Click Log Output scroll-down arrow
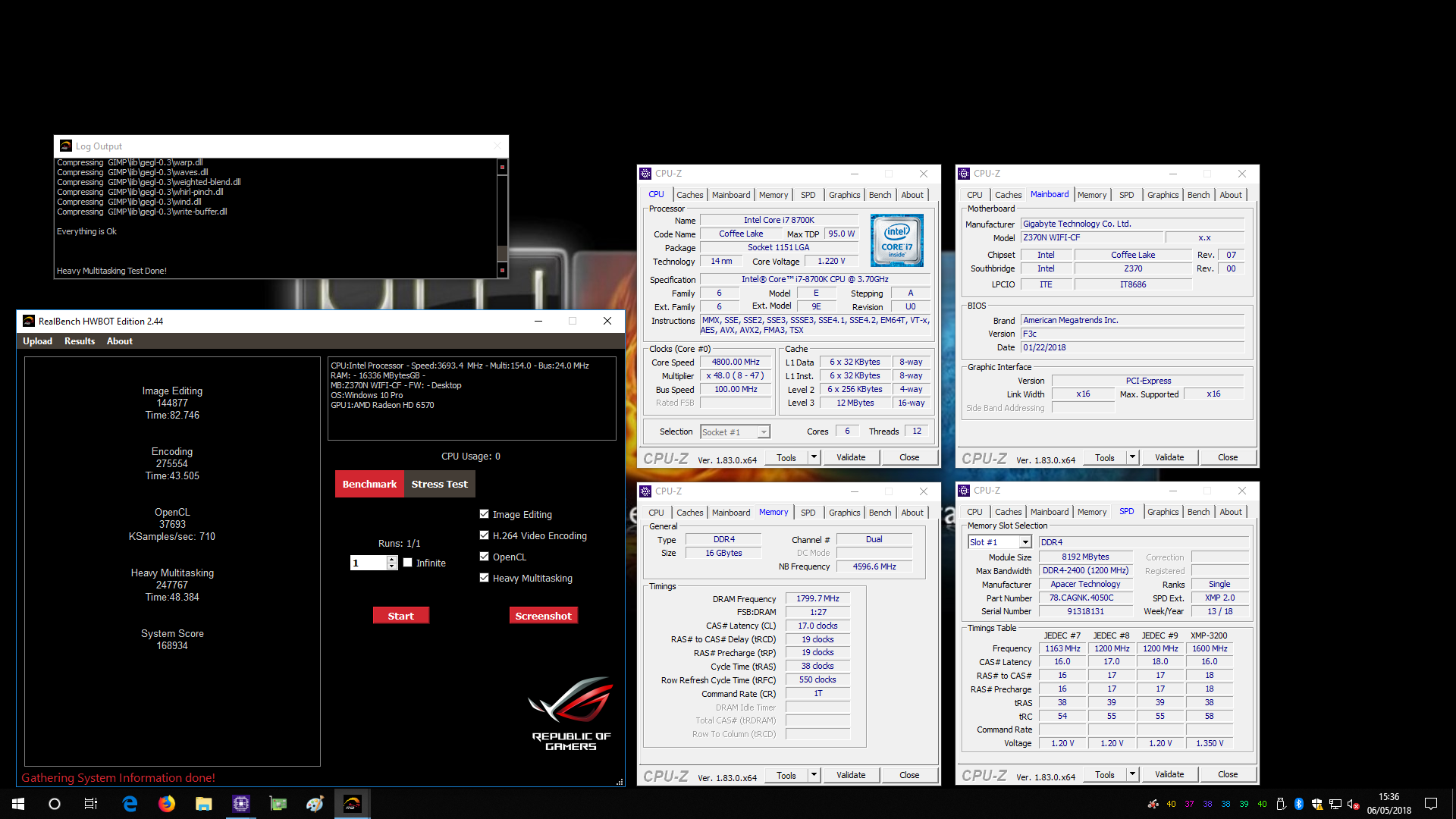 tap(502, 270)
